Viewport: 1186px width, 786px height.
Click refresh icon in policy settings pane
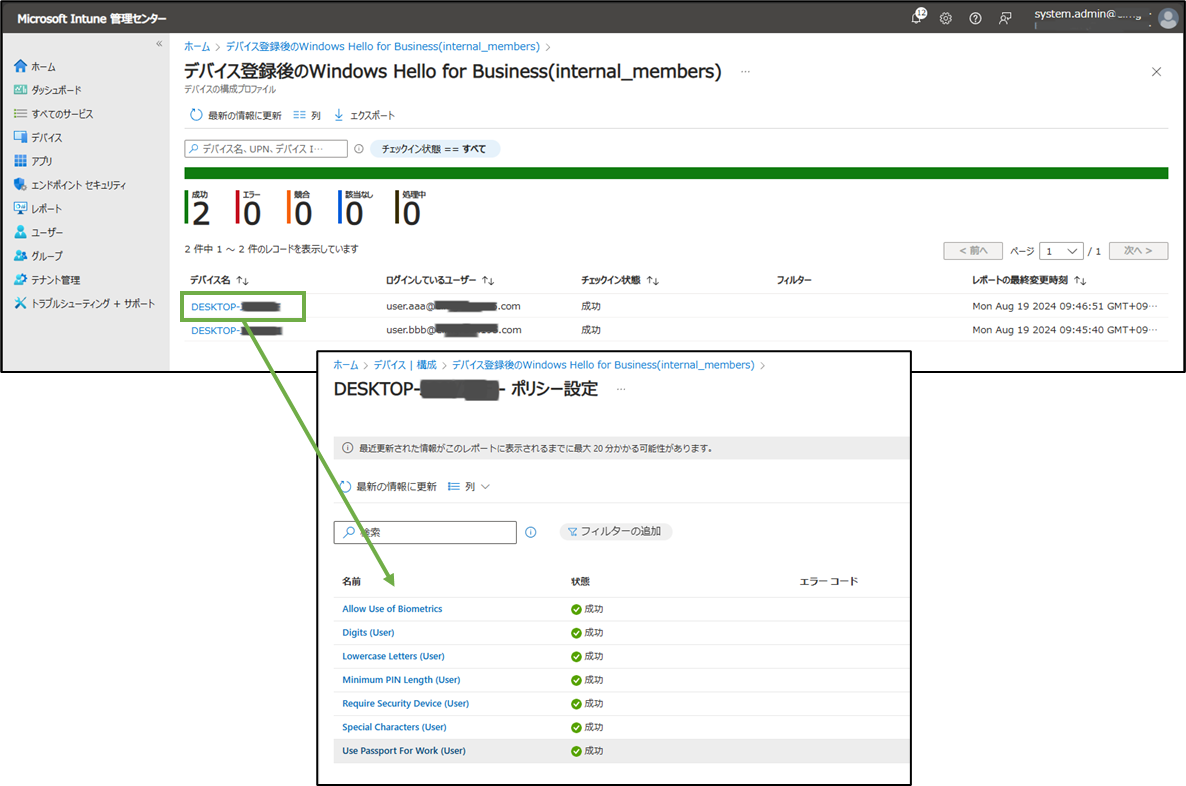coord(345,486)
